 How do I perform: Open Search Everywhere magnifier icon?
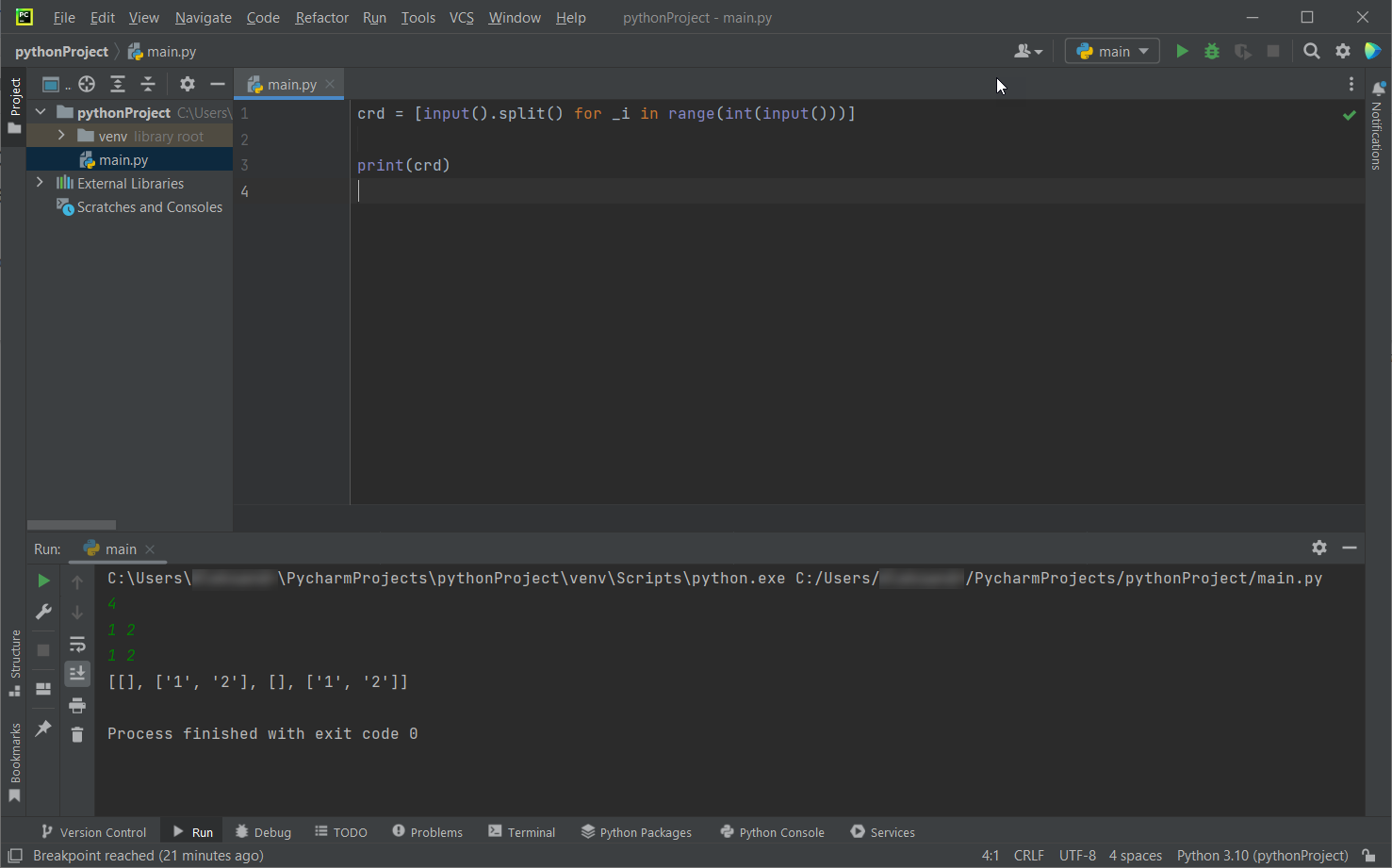1311,51
